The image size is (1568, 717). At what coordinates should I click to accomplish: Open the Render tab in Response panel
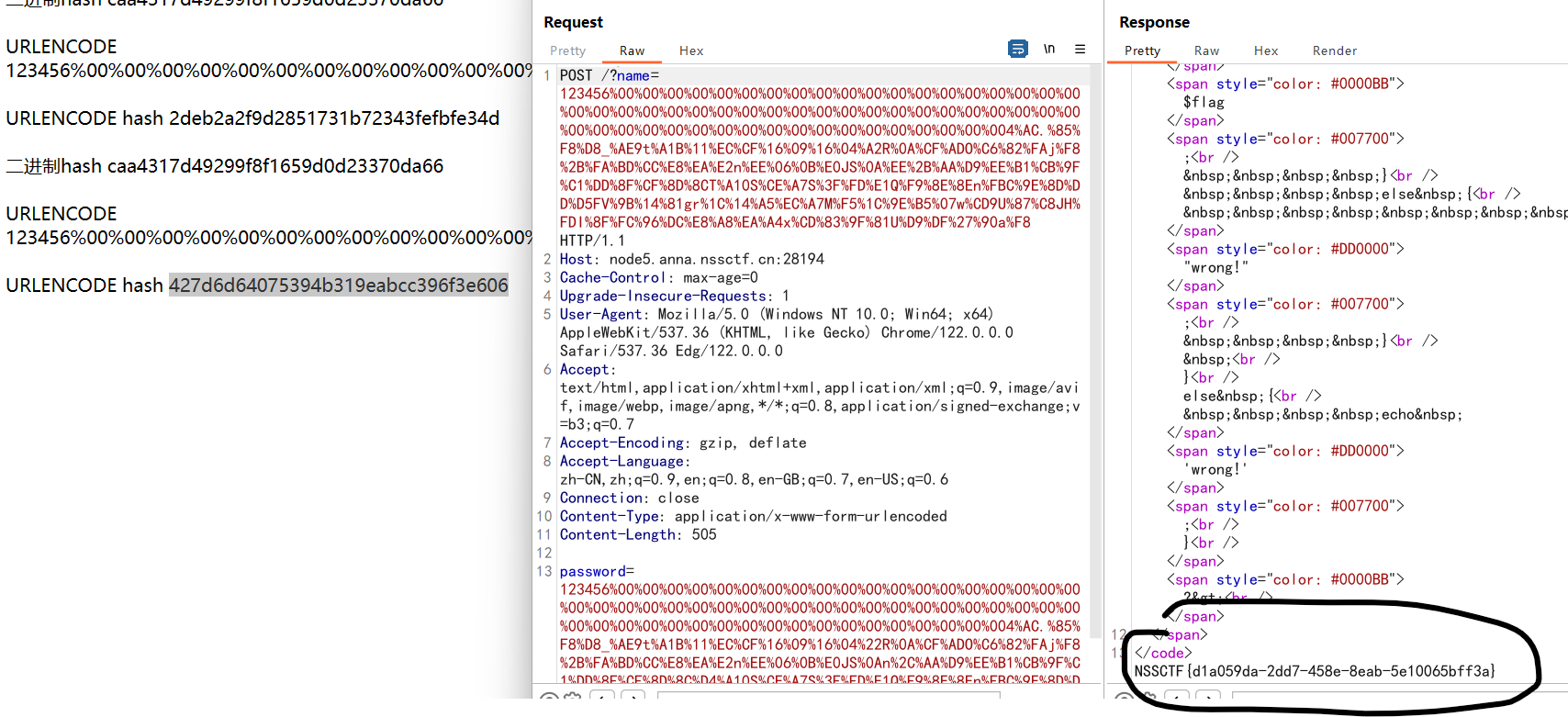click(x=1334, y=50)
